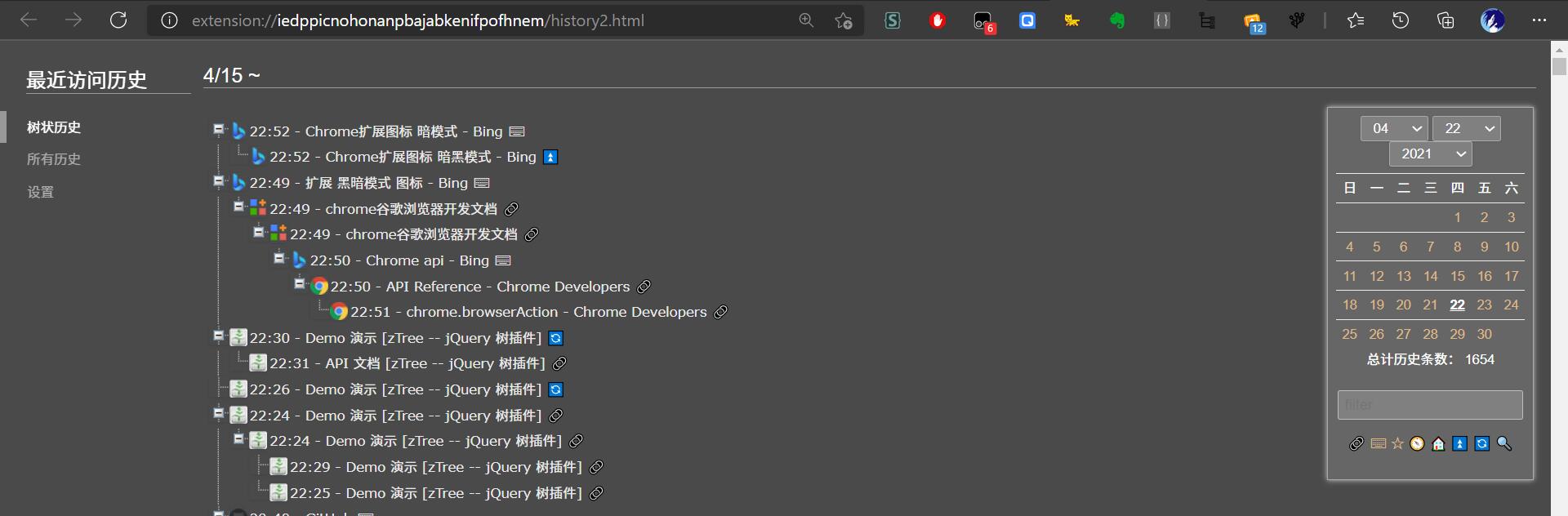Image resolution: width=1568 pixels, height=516 pixels.
Task: Click the star filter icon under the filter box
Action: (1397, 443)
